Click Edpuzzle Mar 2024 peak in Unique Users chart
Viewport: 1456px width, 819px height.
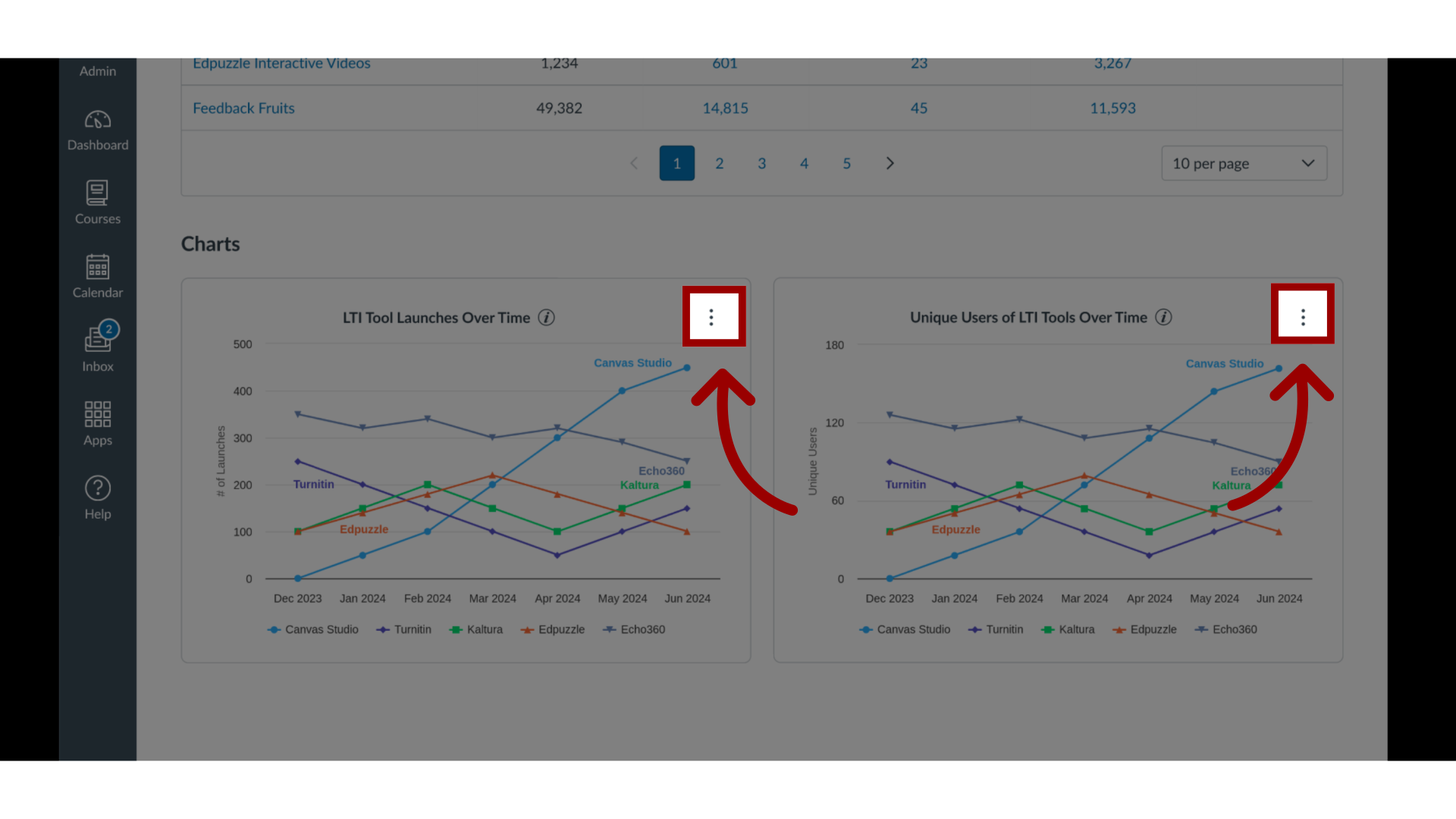[1084, 476]
